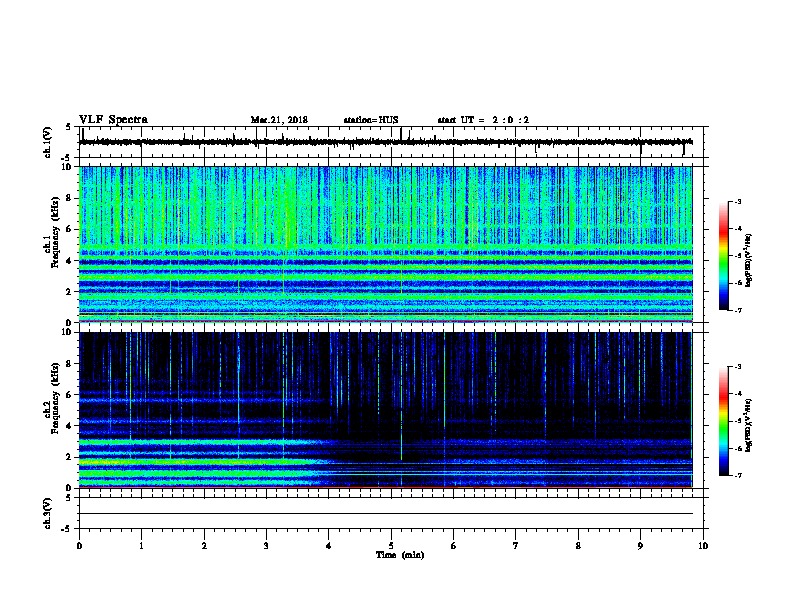Click the ch.2 spectrogram color scale bar

[x=724, y=421]
